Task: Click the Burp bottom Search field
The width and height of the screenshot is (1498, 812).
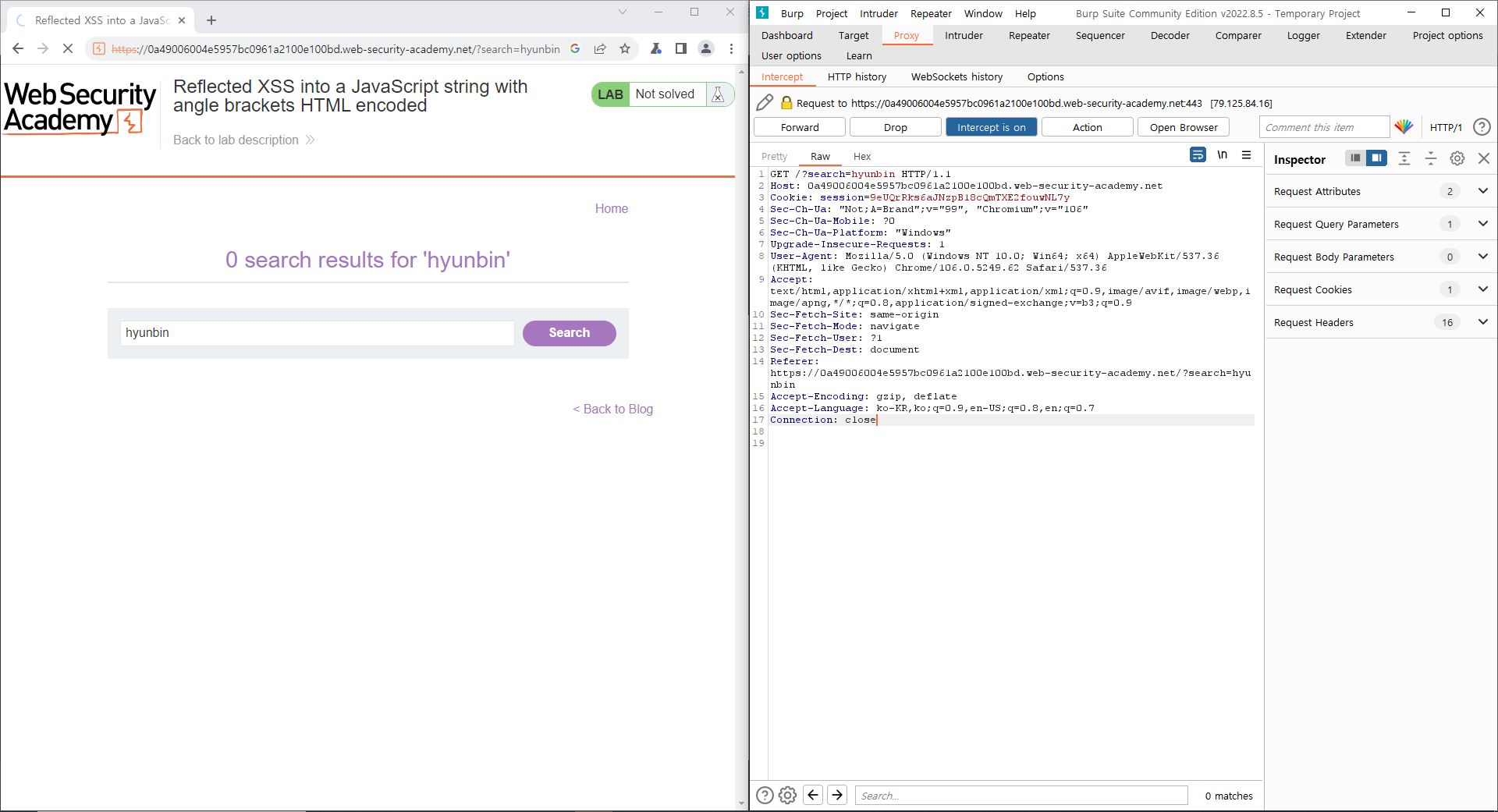Action: point(1021,796)
